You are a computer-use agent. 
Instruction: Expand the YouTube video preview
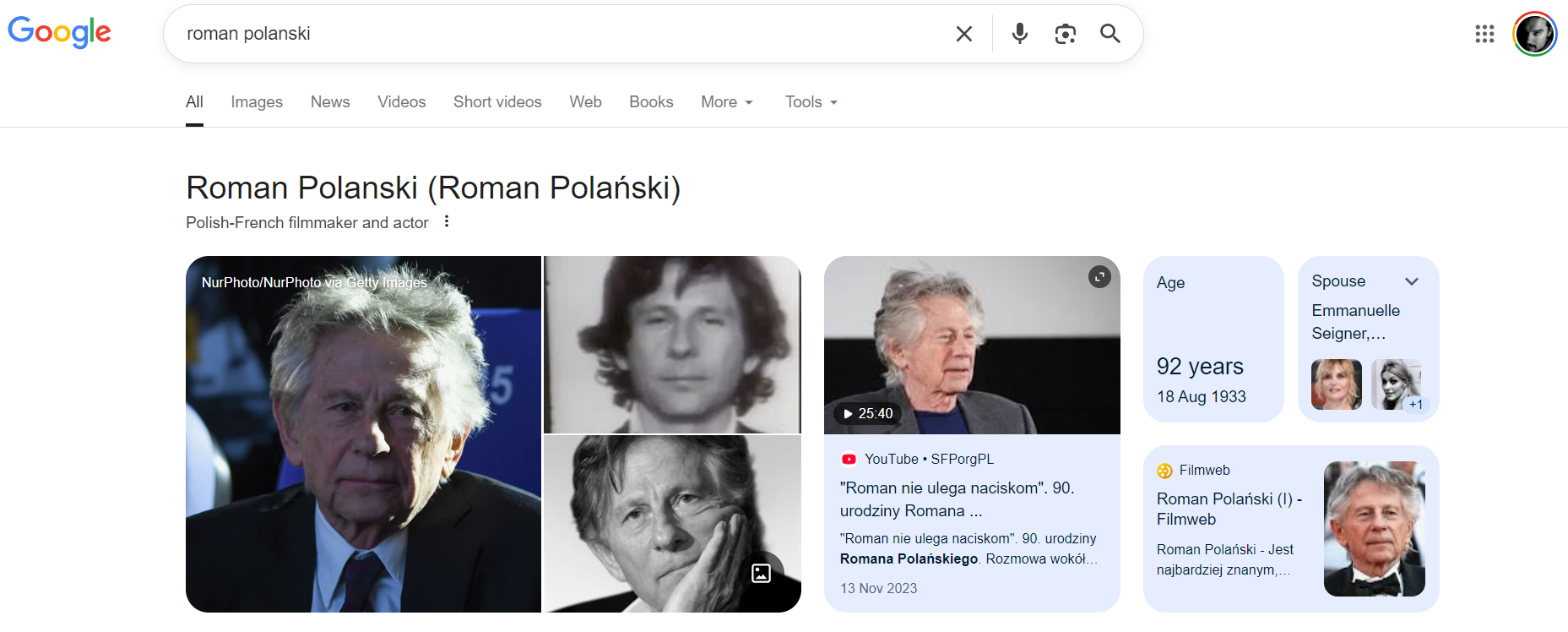click(1099, 277)
